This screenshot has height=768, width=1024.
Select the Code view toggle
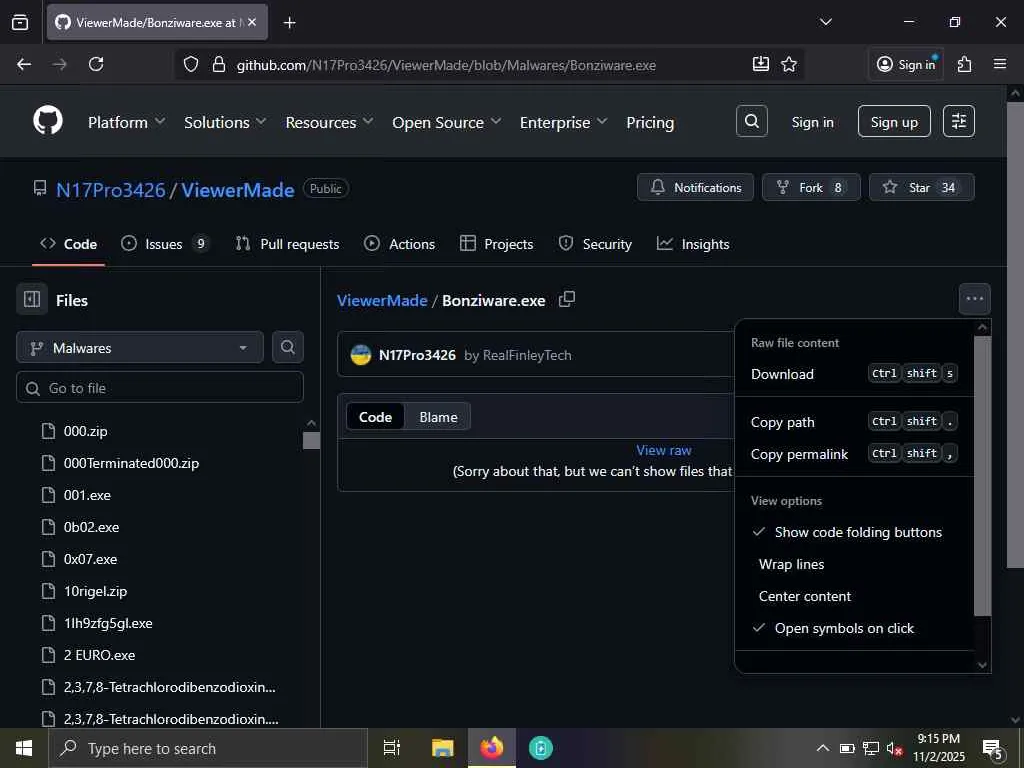pyautogui.click(x=376, y=417)
